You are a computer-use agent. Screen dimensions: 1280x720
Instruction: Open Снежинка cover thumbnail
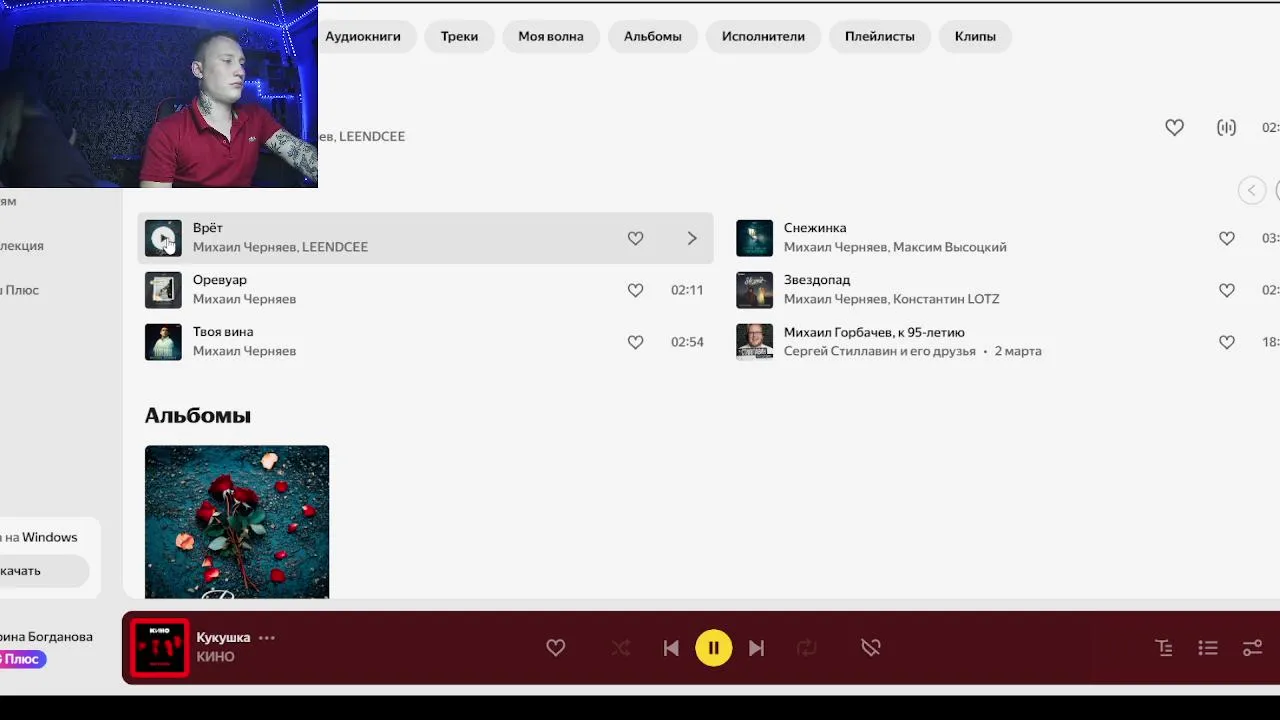(x=755, y=238)
